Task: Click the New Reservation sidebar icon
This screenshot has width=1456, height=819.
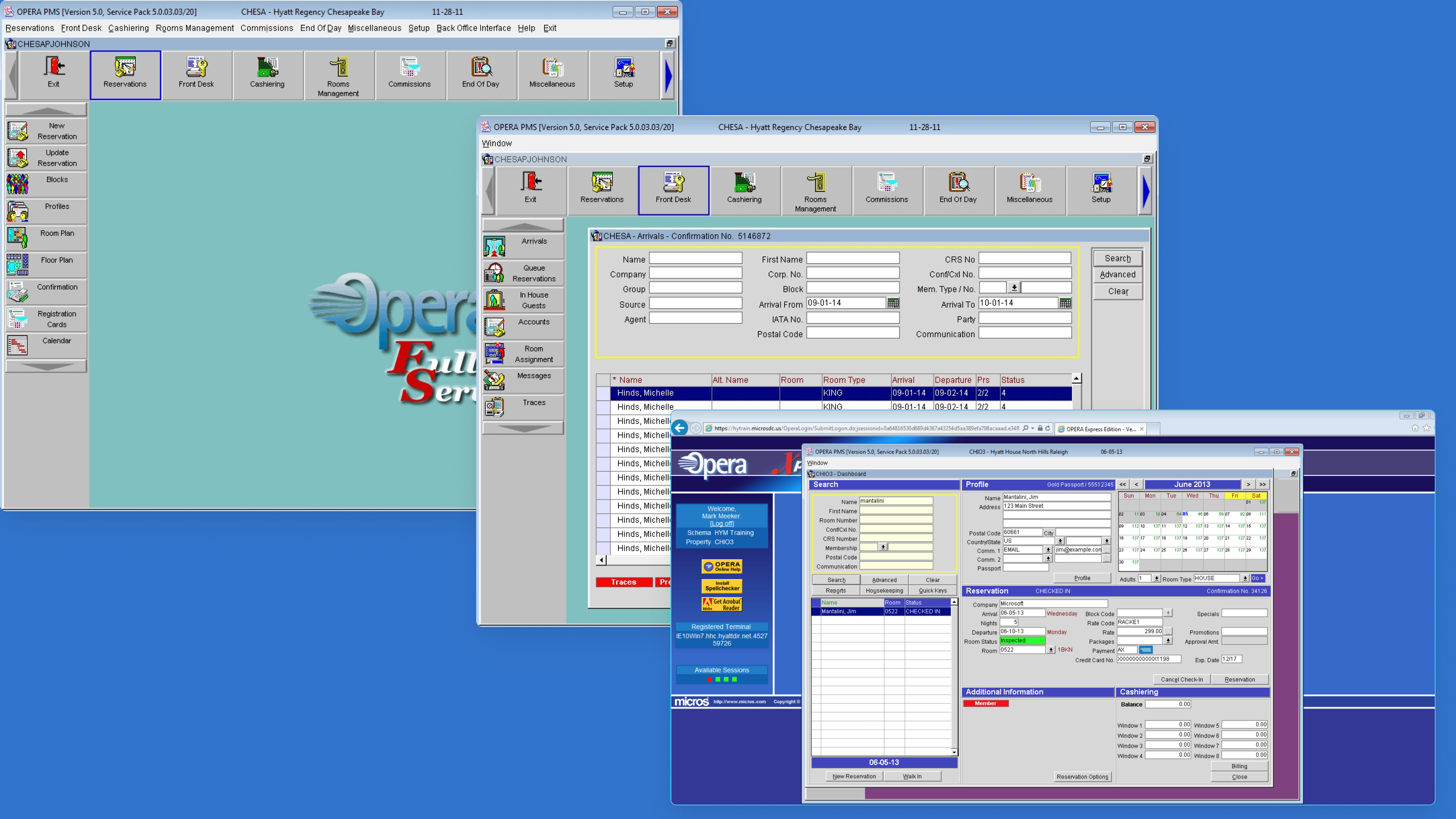Action: (x=46, y=131)
